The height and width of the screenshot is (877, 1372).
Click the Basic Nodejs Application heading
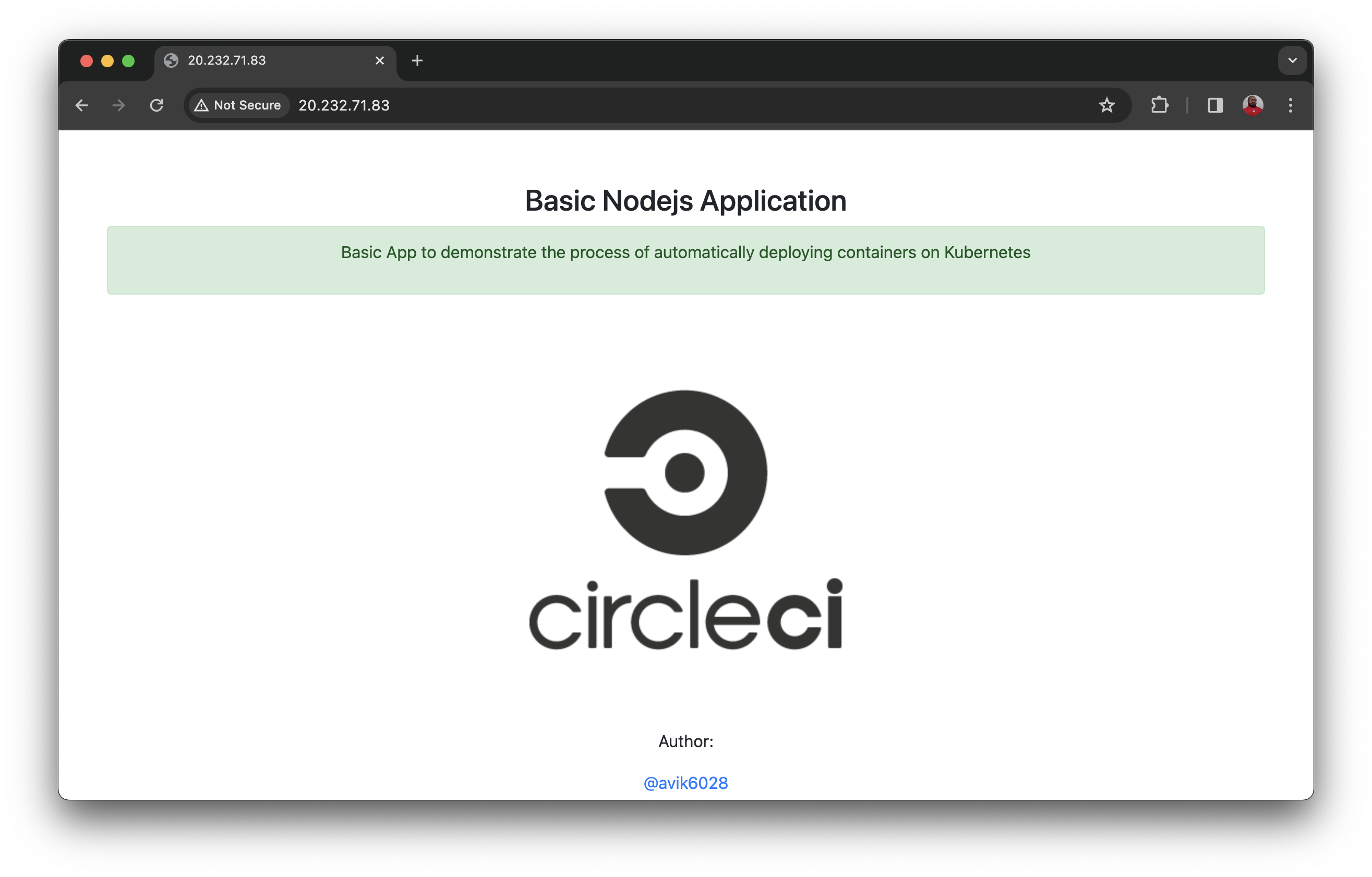tap(685, 200)
